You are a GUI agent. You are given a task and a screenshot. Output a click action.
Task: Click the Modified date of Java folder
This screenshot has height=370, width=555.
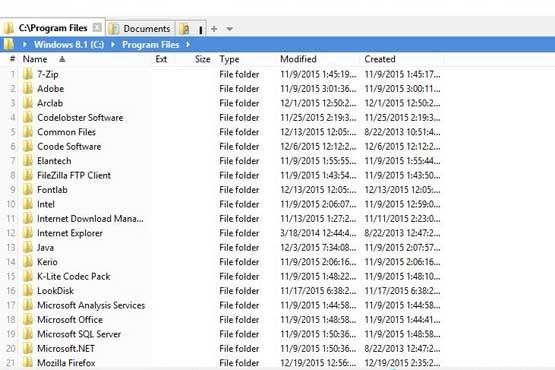click(x=318, y=247)
